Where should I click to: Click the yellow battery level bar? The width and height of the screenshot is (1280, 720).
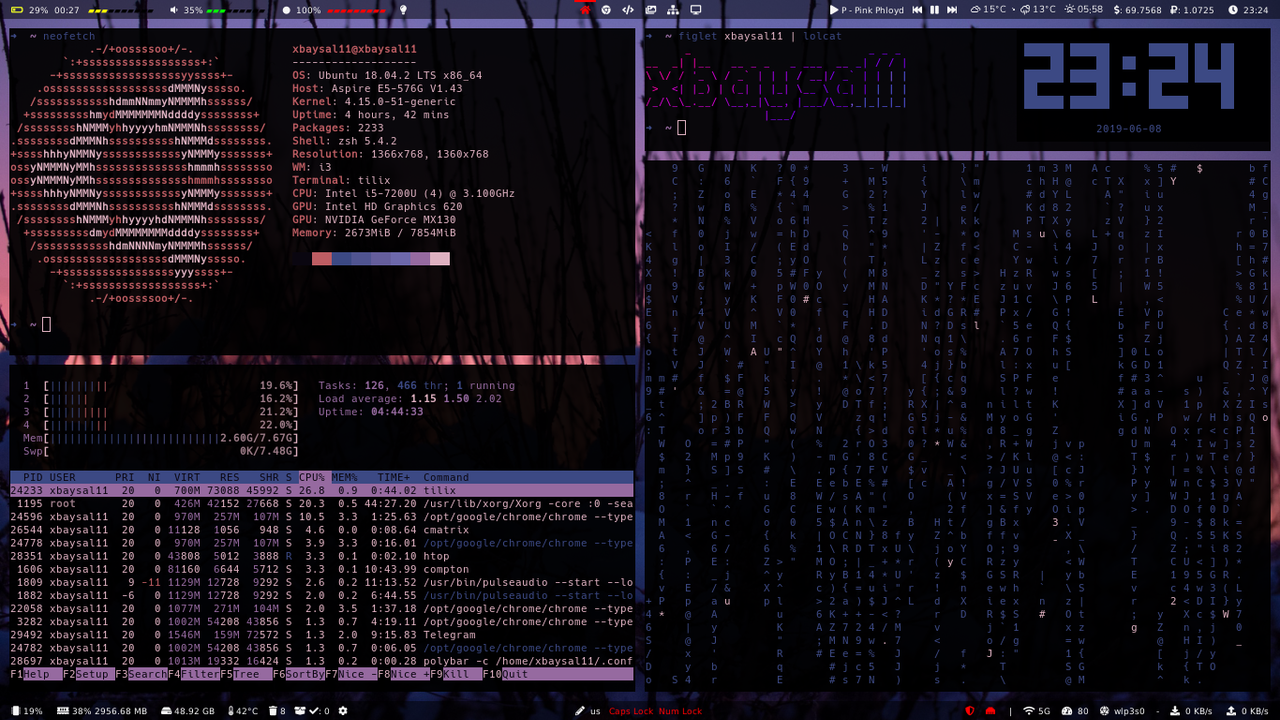(x=120, y=9)
